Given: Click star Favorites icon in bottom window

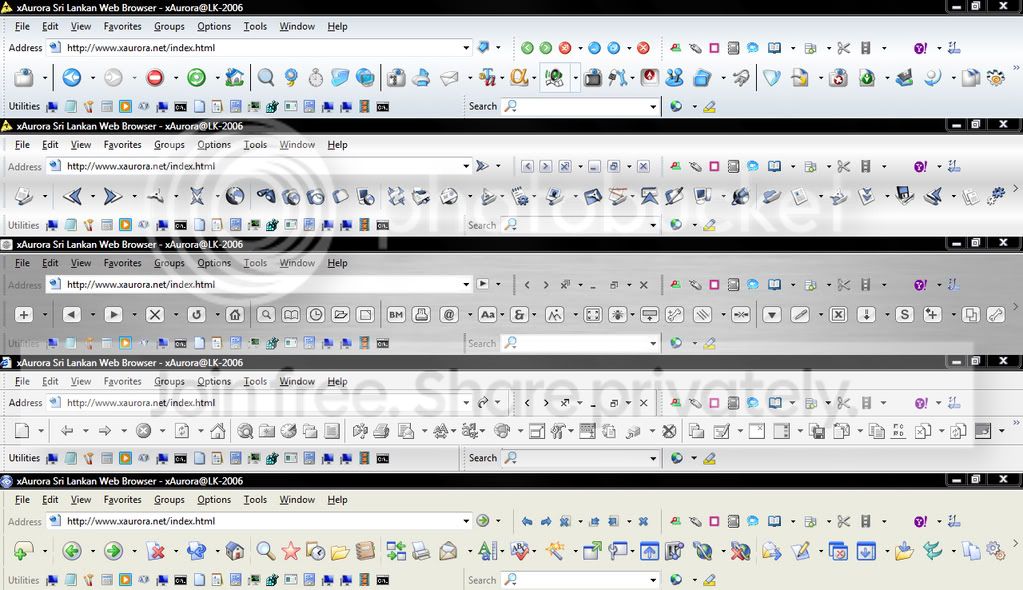Looking at the screenshot, I should 290,551.
